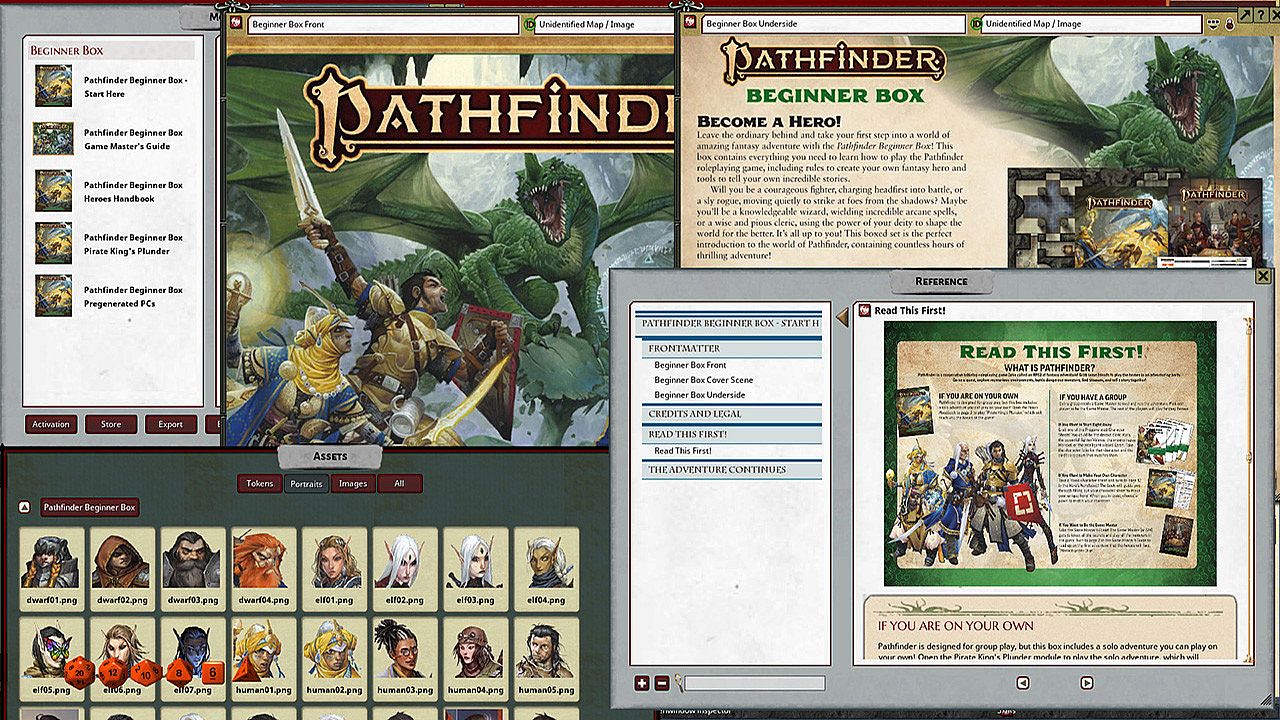The width and height of the screenshot is (1280, 720).
Task: Select the elf01.png portrait
Action: tap(335, 567)
